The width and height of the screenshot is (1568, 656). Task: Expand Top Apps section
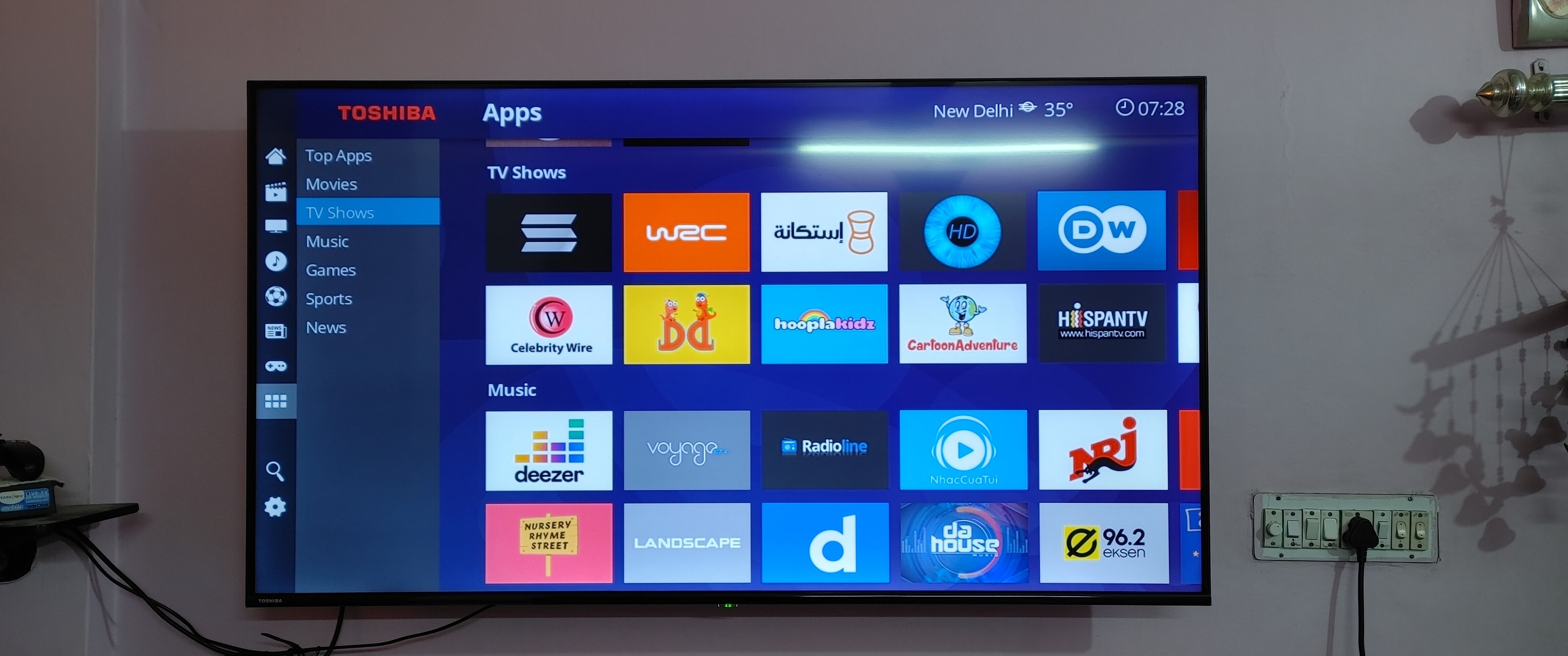tap(339, 155)
